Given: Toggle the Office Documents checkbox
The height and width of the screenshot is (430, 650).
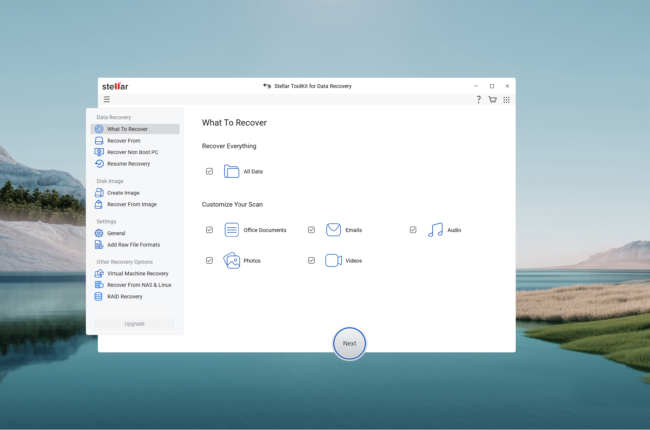Looking at the screenshot, I should [x=209, y=230].
